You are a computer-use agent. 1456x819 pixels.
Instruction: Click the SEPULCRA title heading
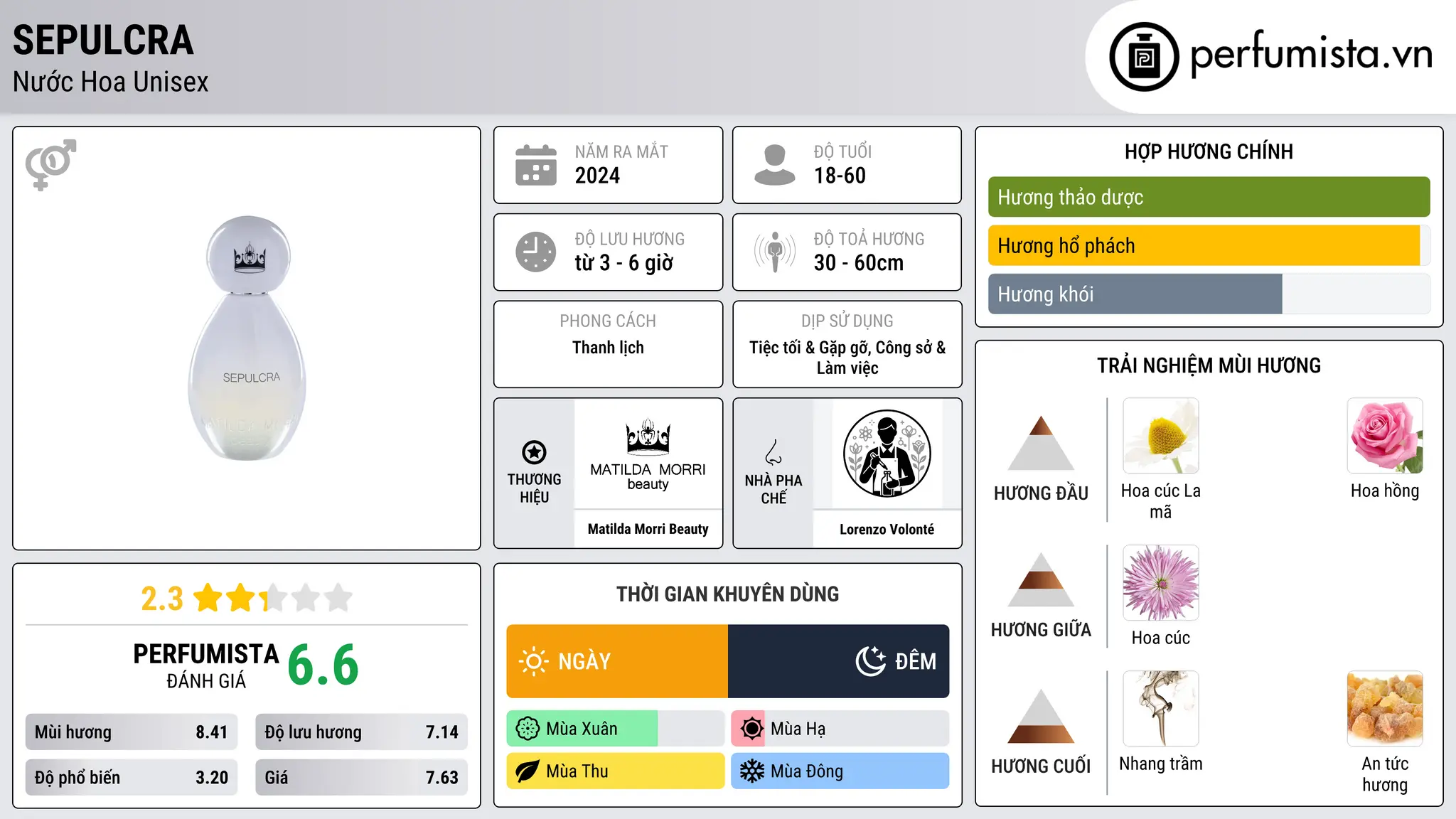pyautogui.click(x=103, y=41)
